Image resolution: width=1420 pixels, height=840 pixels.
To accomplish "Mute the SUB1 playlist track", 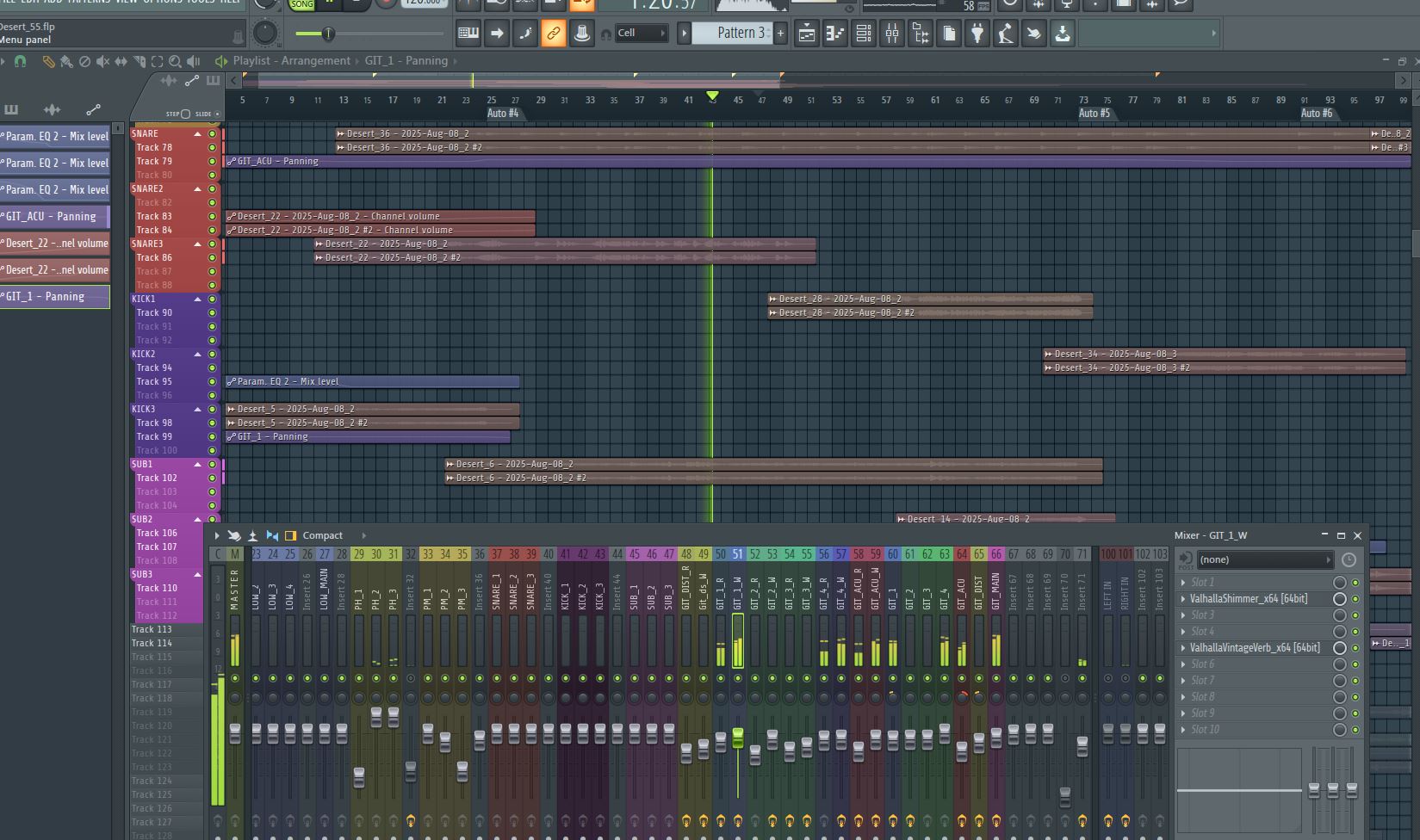I will point(212,465).
